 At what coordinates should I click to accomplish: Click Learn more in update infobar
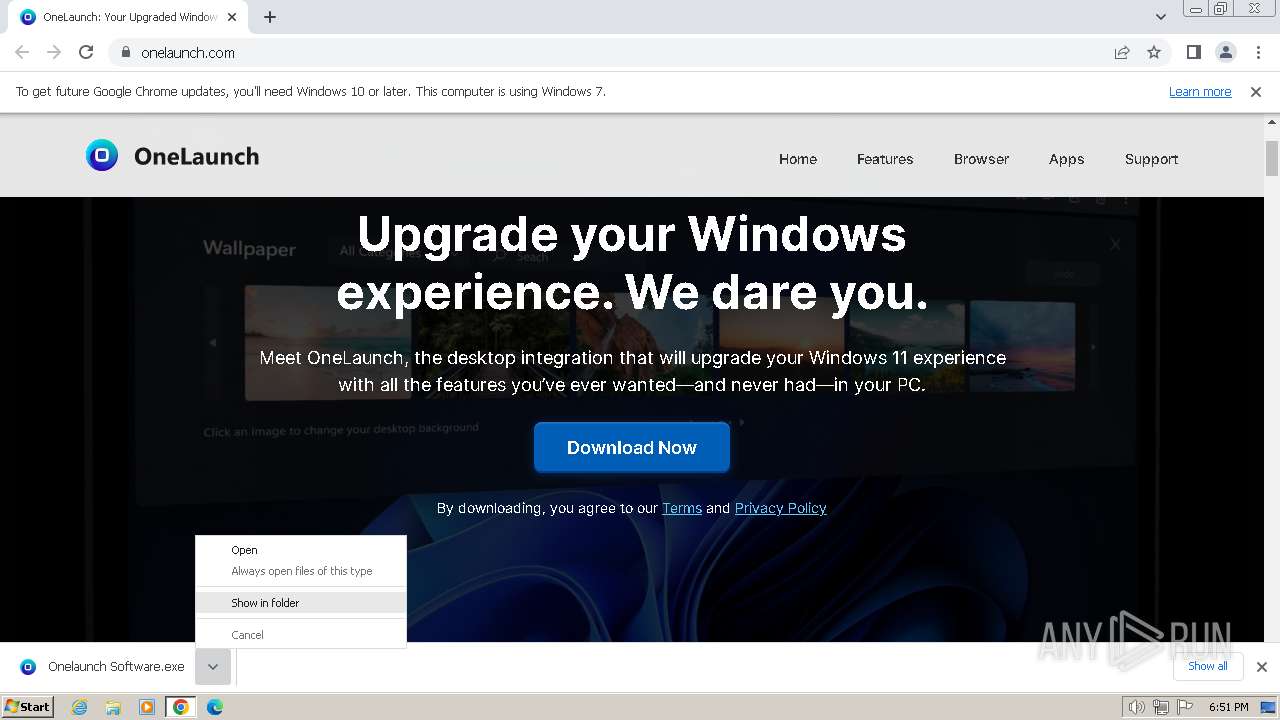(x=1200, y=91)
